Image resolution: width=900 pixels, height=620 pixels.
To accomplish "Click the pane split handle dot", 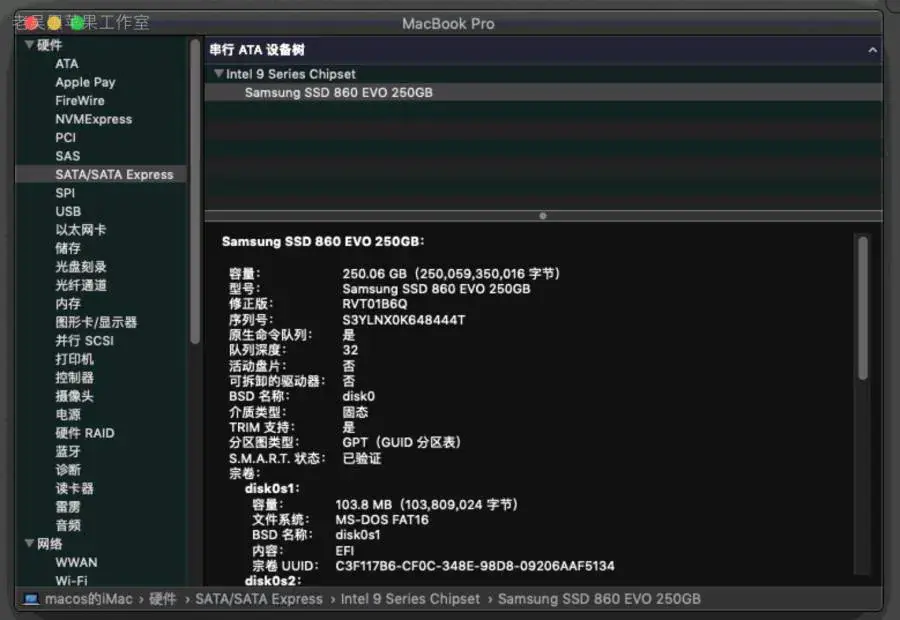I will pos(543,216).
